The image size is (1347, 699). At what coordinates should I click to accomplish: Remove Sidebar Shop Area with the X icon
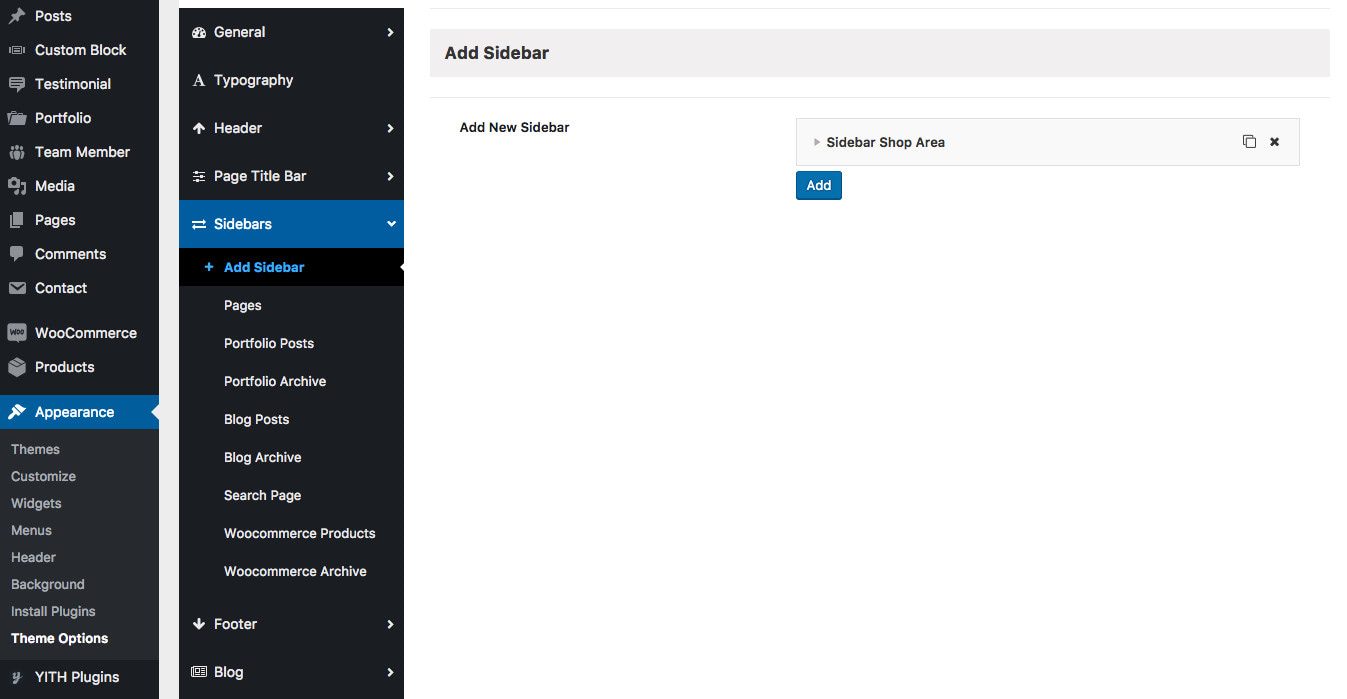click(x=1274, y=142)
